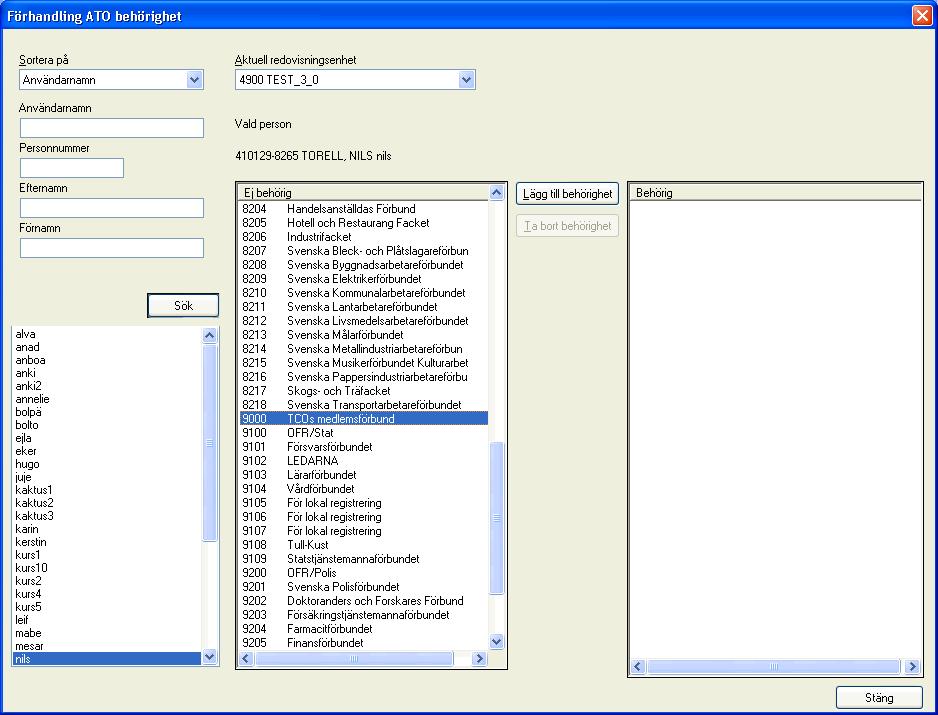The height and width of the screenshot is (715, 938).
Task: Click the Behörig horizontal scrollbar thumb
Action: coord(773,666)
